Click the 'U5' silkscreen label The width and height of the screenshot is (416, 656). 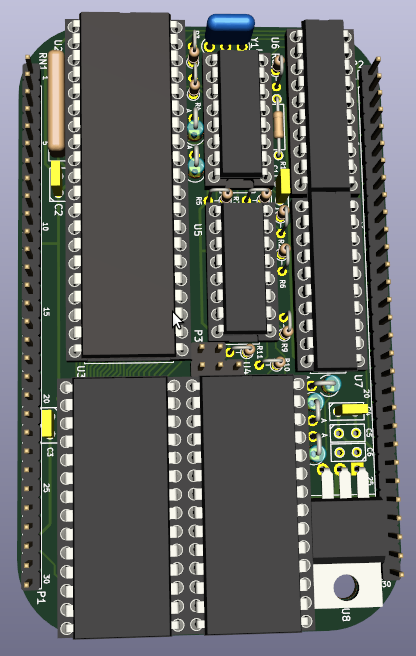point(198,230)
